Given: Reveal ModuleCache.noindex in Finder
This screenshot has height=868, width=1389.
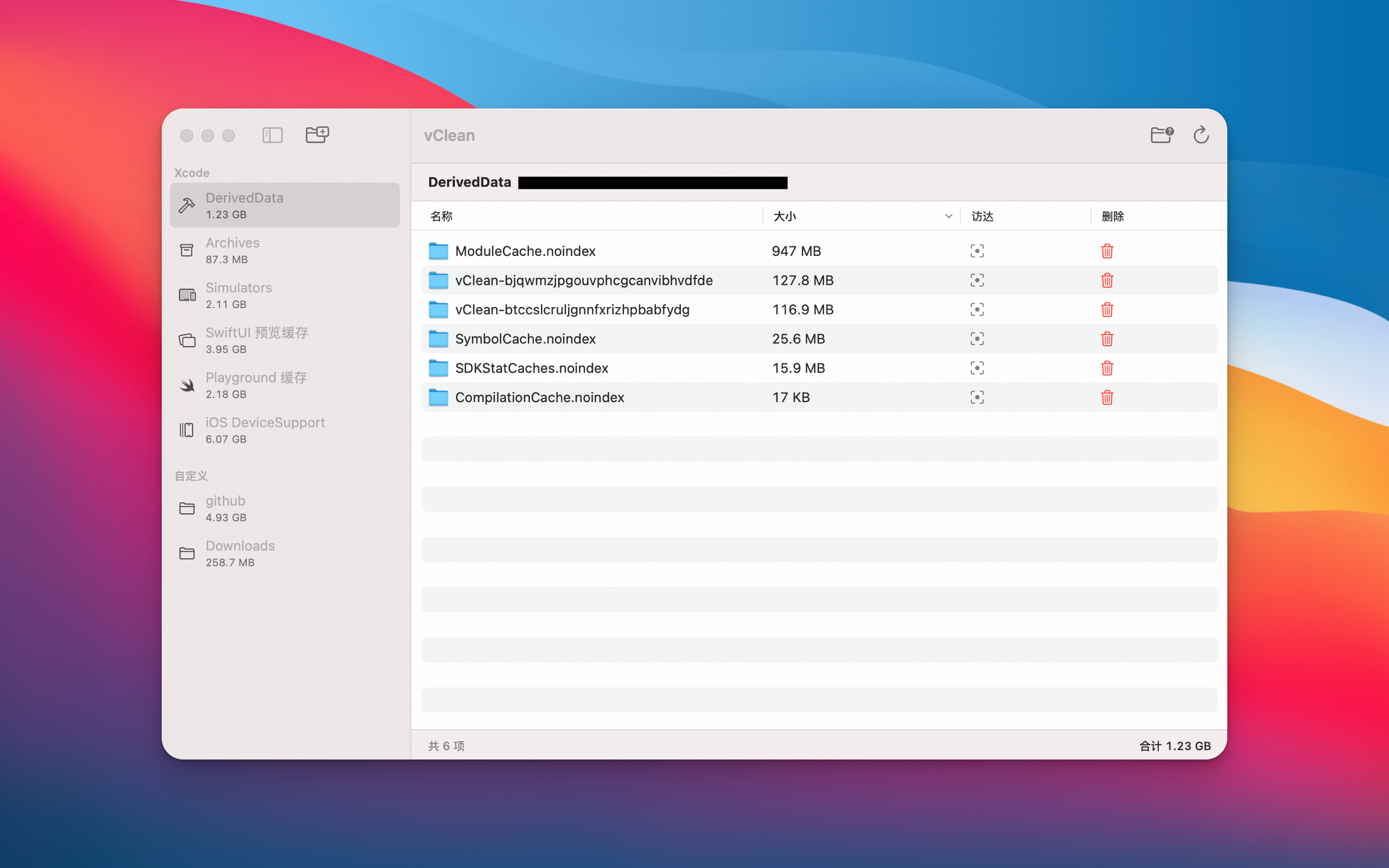Looking at the screenshot, I should coord(977,251).
